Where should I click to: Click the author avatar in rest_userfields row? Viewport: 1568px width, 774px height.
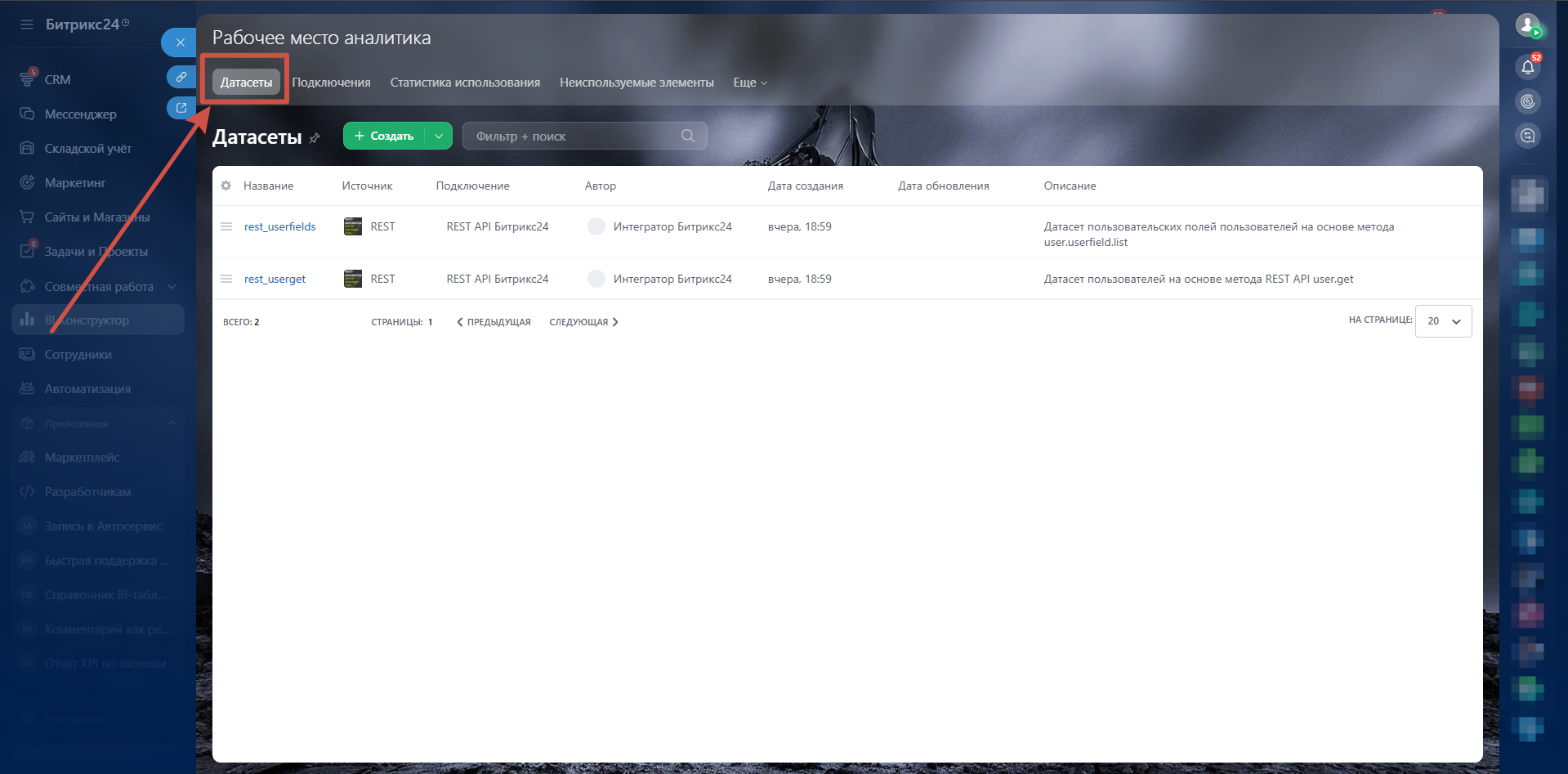click(x=596, y=226)
